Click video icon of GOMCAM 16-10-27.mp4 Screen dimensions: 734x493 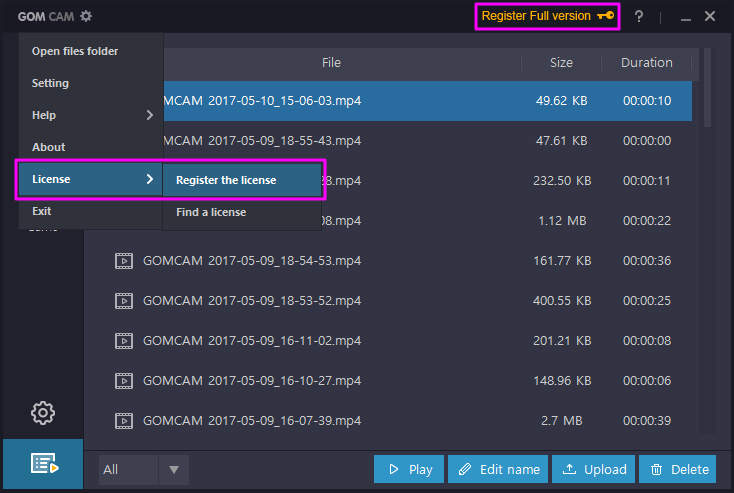tap(124, 381)
